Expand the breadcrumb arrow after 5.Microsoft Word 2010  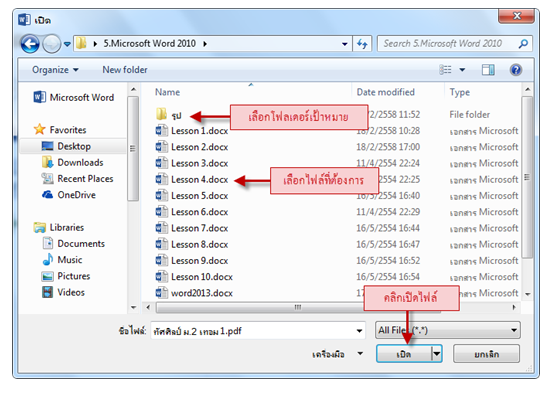(x=205, y=44)
